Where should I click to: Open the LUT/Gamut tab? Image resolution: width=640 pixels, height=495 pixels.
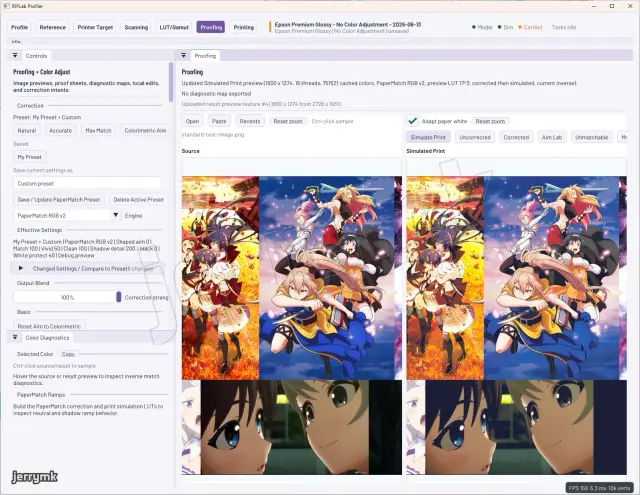point(174,27)
